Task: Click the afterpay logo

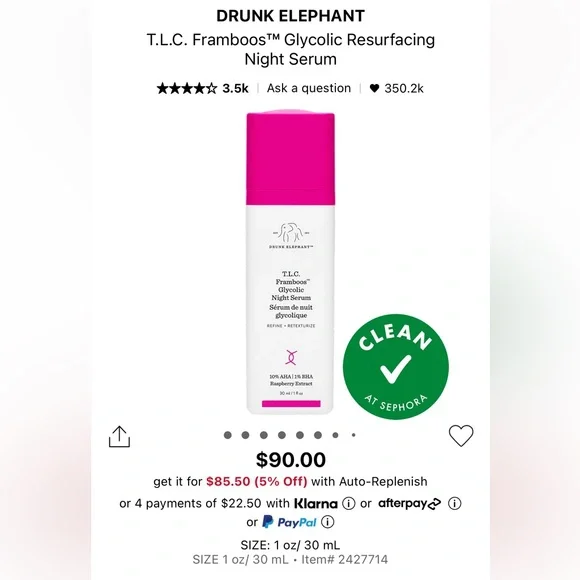Action: pyautogui.click(x=409, y=503)
